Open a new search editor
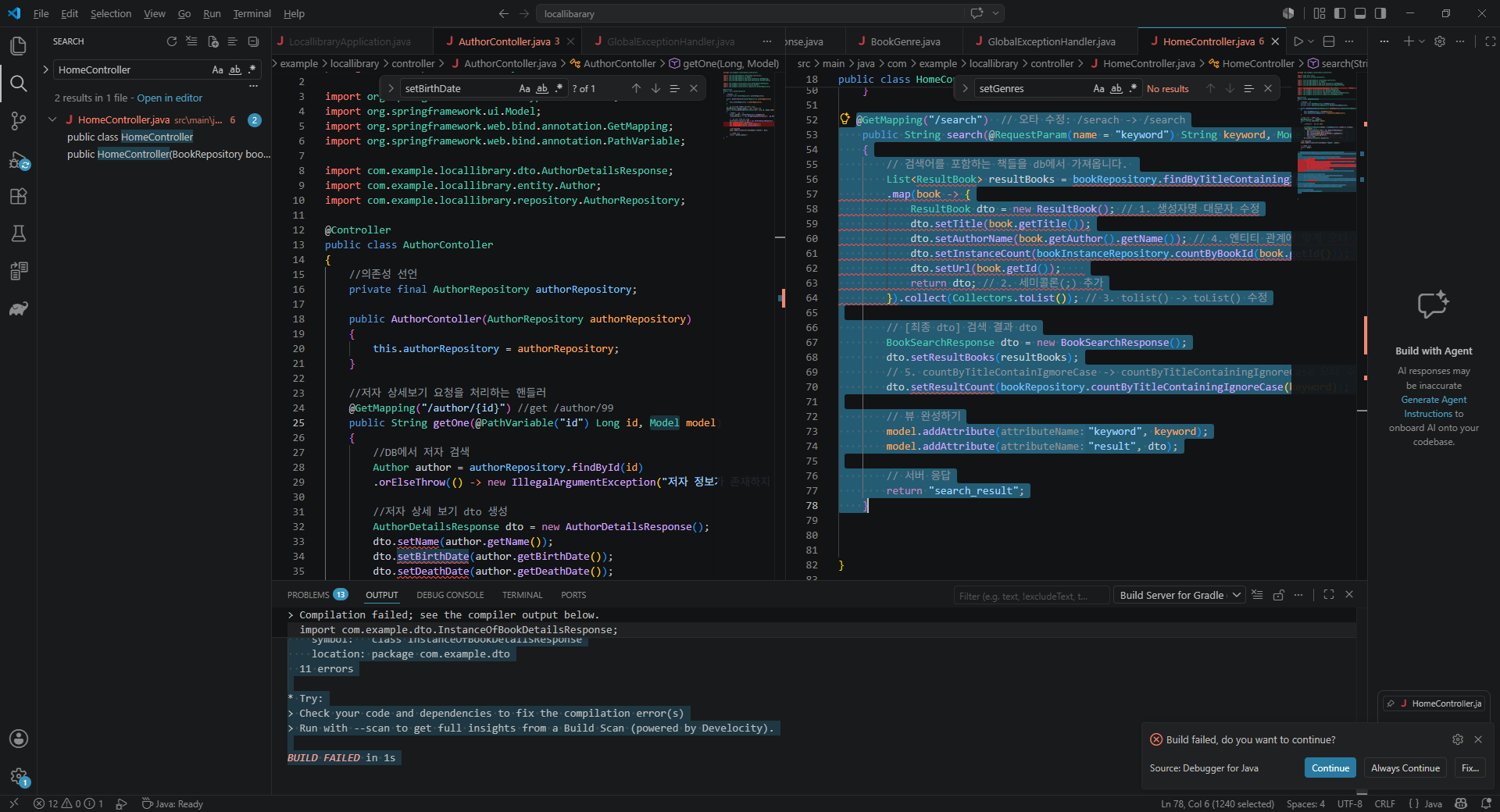Screen dimensions: 1500x812 tap(213, 41)
